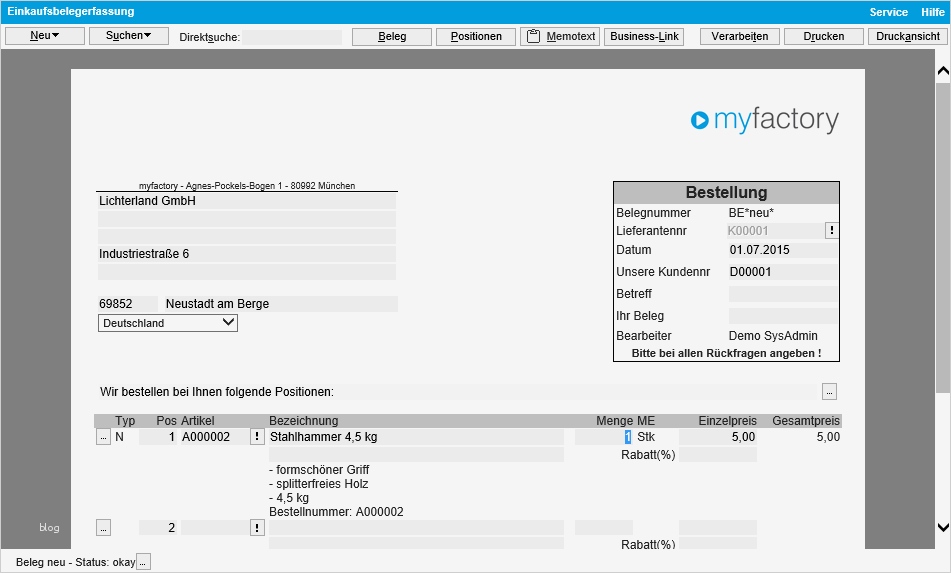This screenshot has height=573, width=951.
Task: Click the scroll up arrow
Action: point(943,71)
